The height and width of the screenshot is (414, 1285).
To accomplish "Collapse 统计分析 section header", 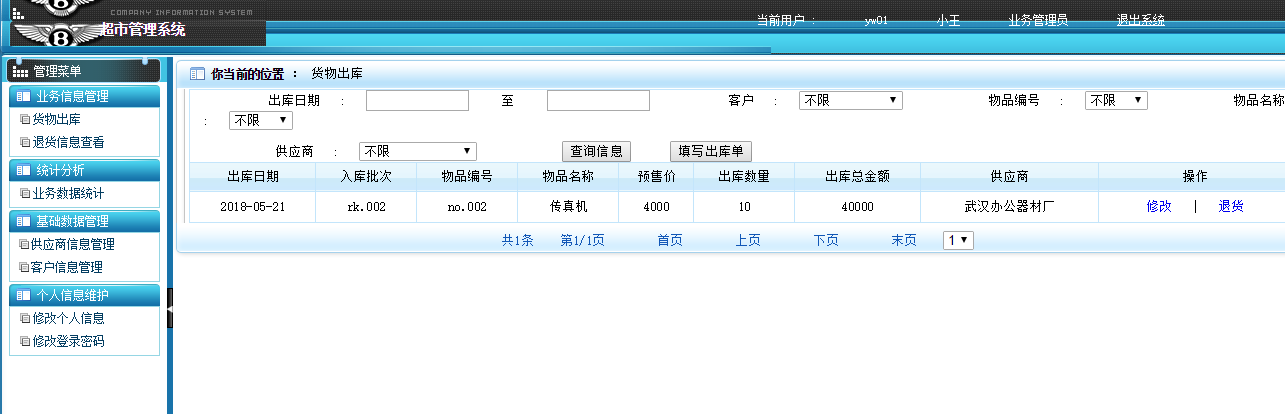I will coord(83,170).
